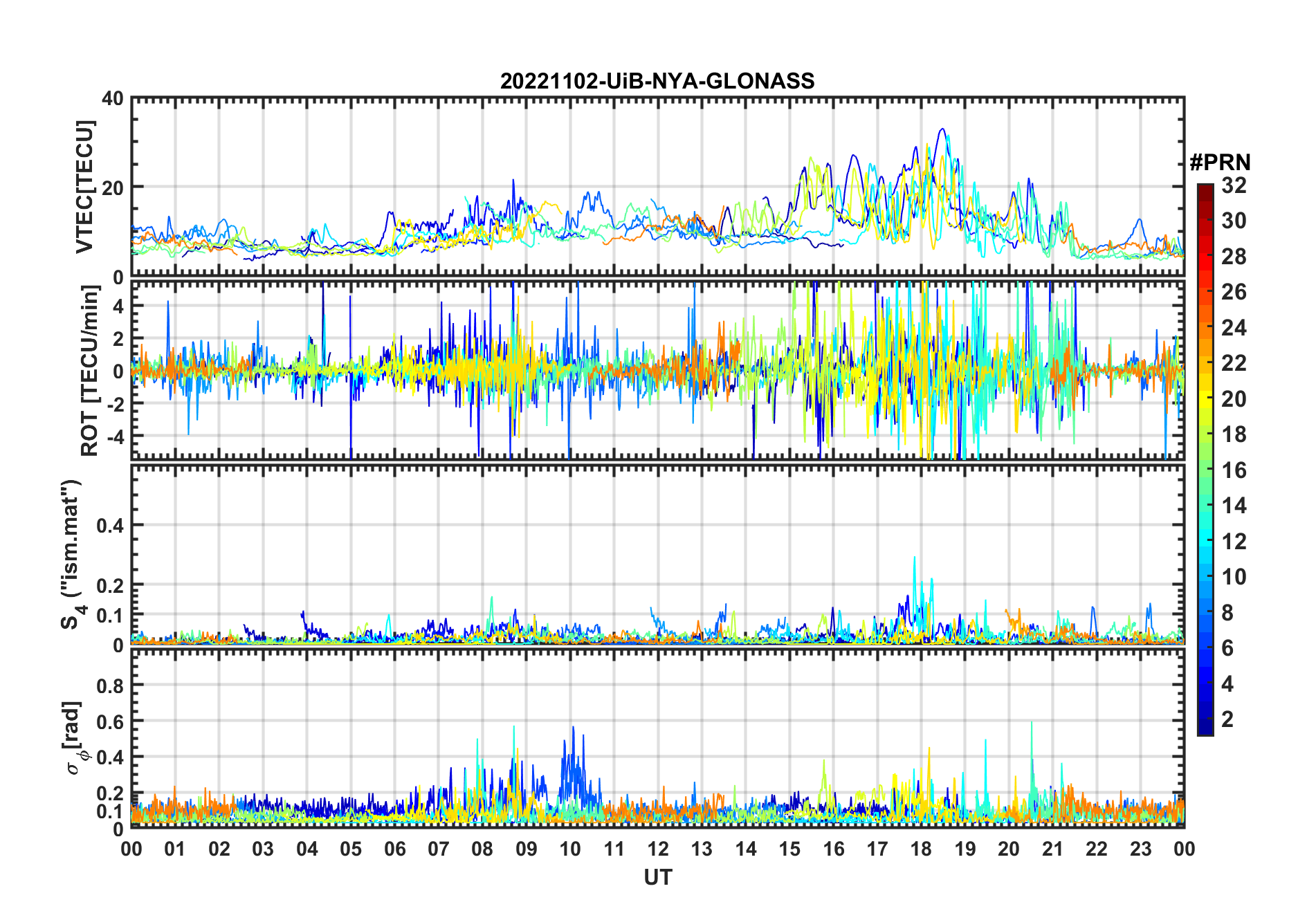Click PRN colorbar tick label 22
Image resolution: width=1316 pixels, height=920 pixels.
(1234, 363)
